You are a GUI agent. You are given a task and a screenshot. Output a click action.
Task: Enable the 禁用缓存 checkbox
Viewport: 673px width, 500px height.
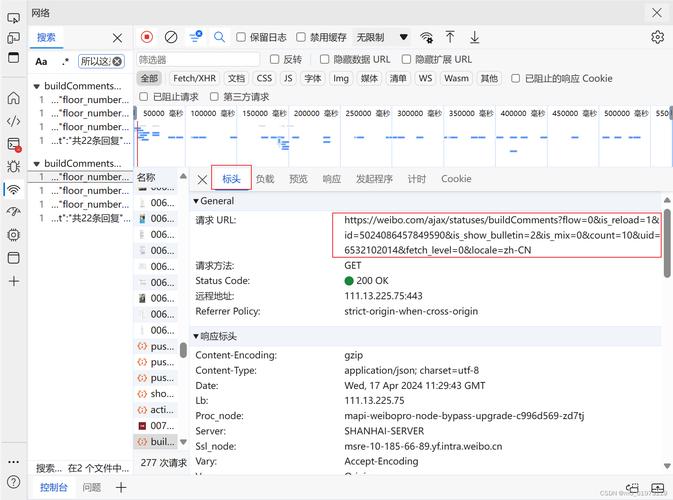click(301, 37)
